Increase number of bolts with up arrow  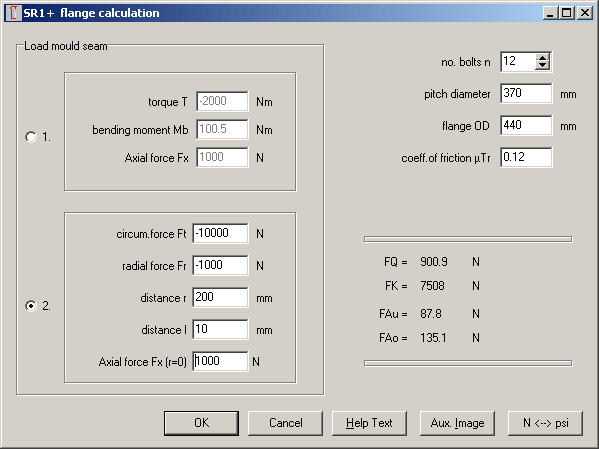click(542, 58)
